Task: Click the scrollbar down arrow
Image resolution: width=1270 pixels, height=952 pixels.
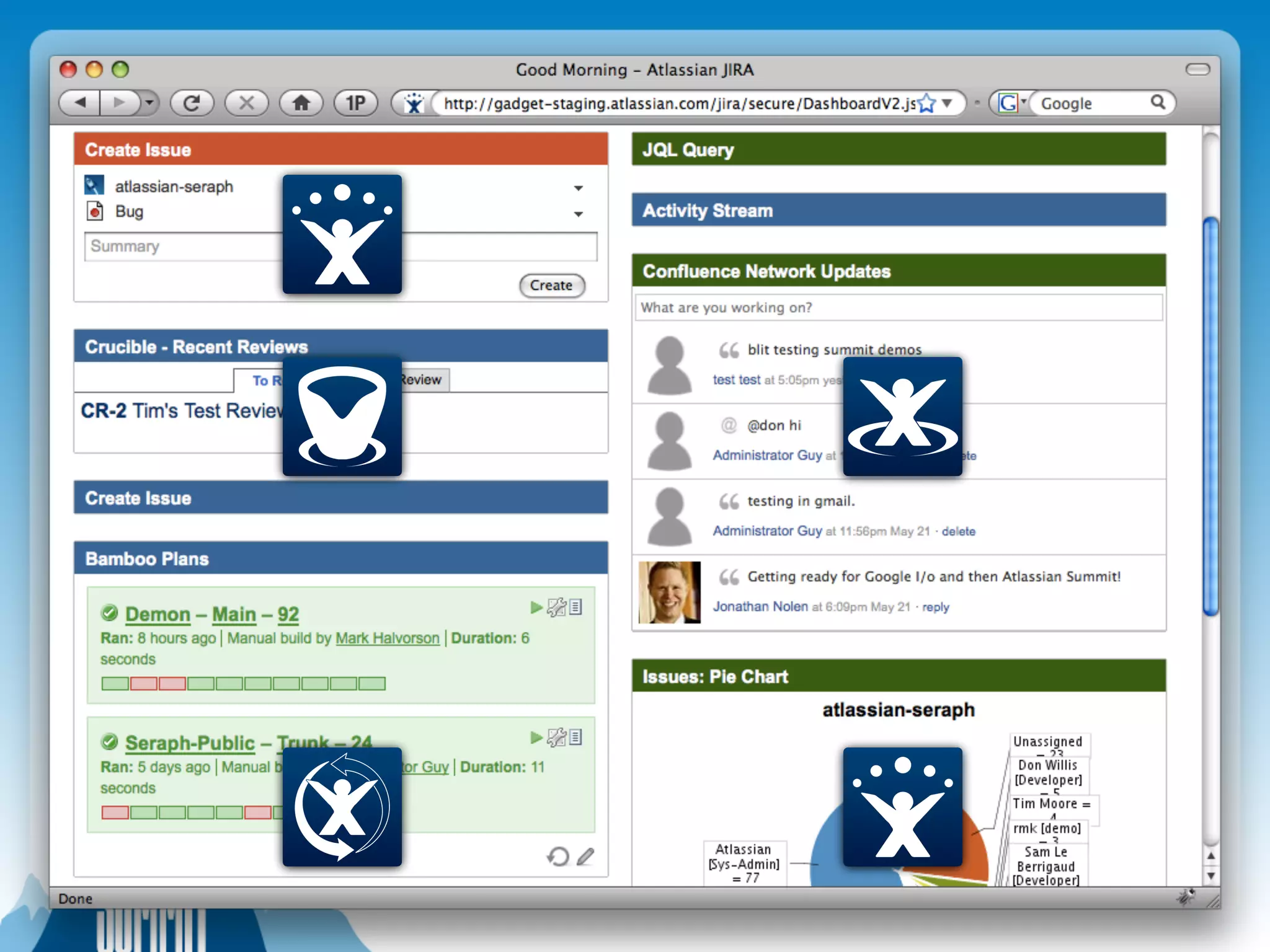Action: tap(1210, 876)
